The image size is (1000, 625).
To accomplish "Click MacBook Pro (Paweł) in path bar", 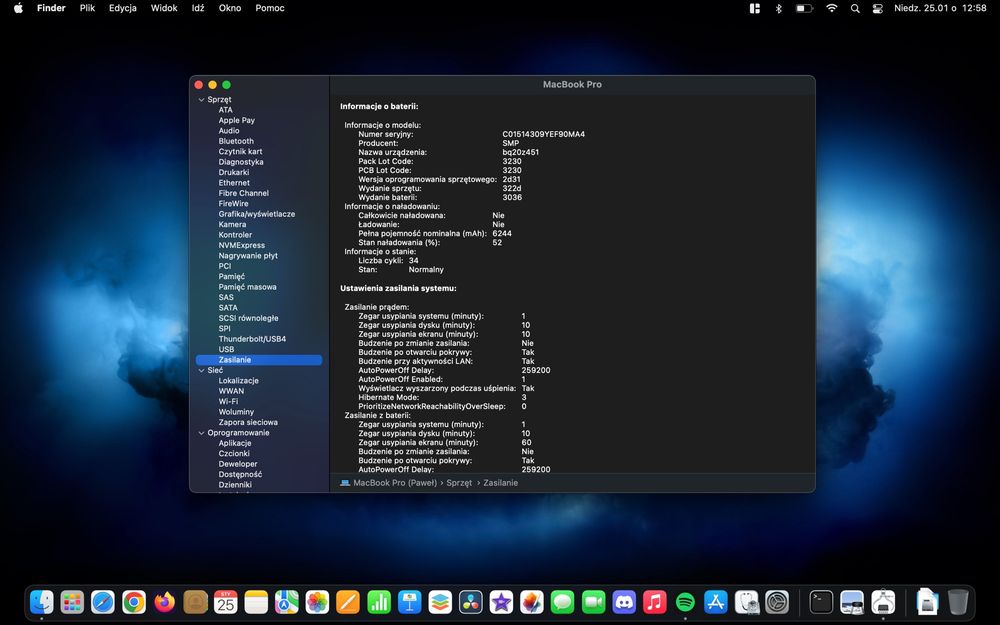I will (x=395, y=483).
